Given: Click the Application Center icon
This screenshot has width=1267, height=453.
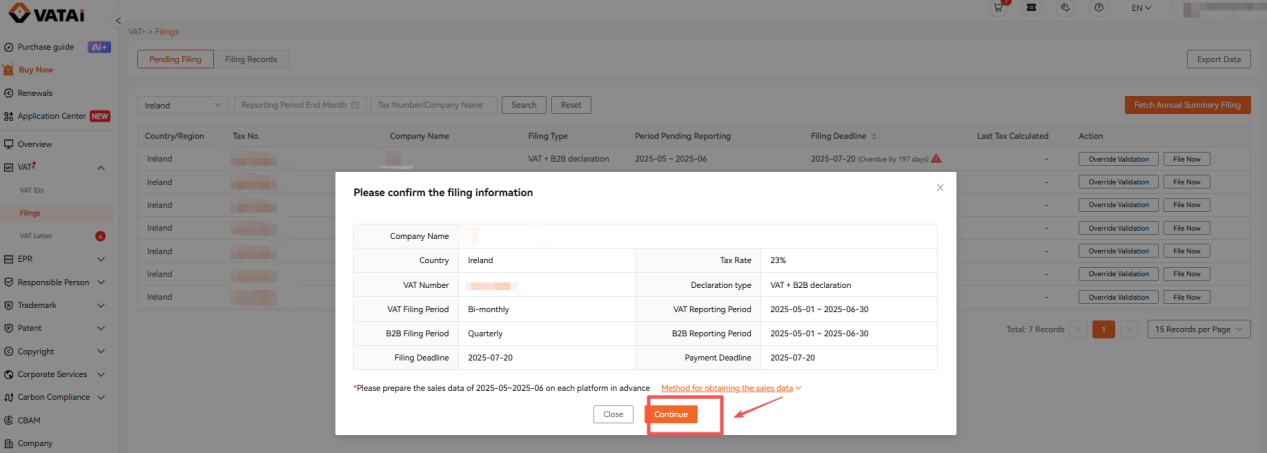Looking at the screenshot, I should click(x=9, y=116).
